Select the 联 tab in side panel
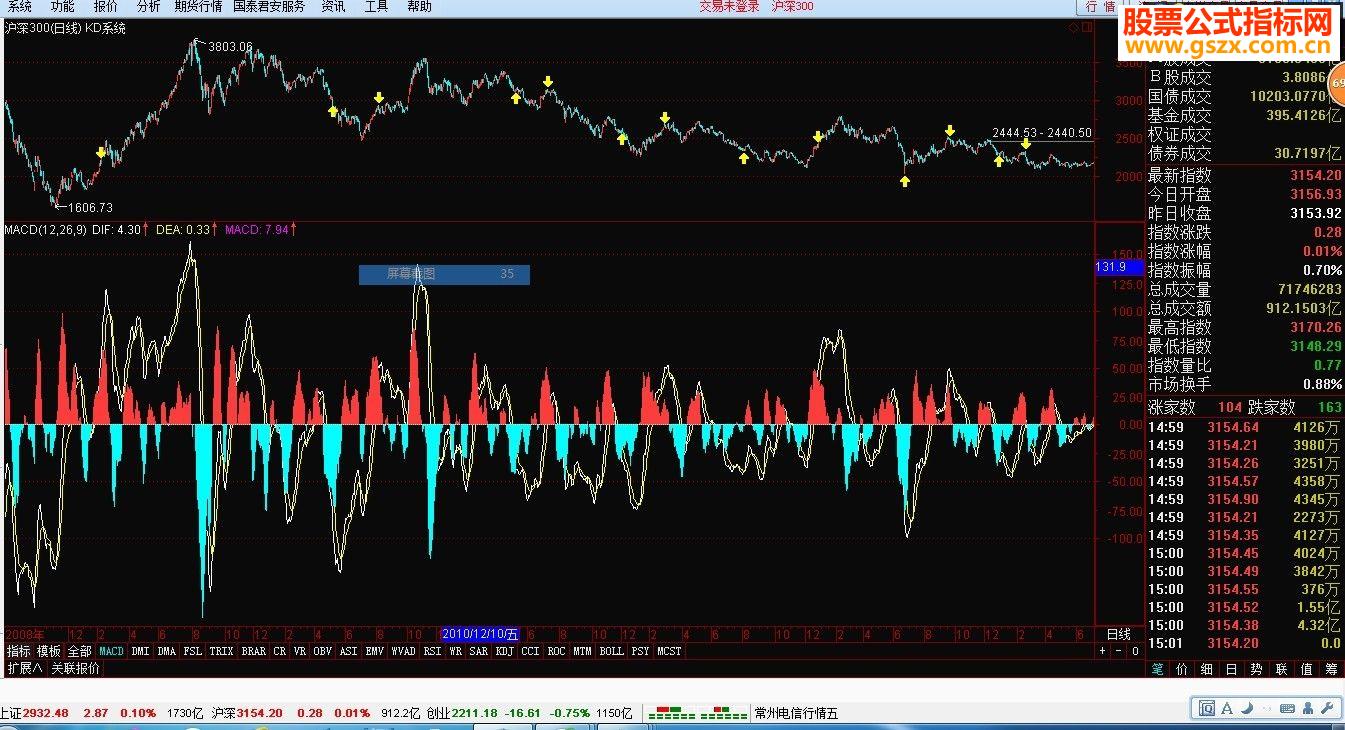 pos(1281,669)
